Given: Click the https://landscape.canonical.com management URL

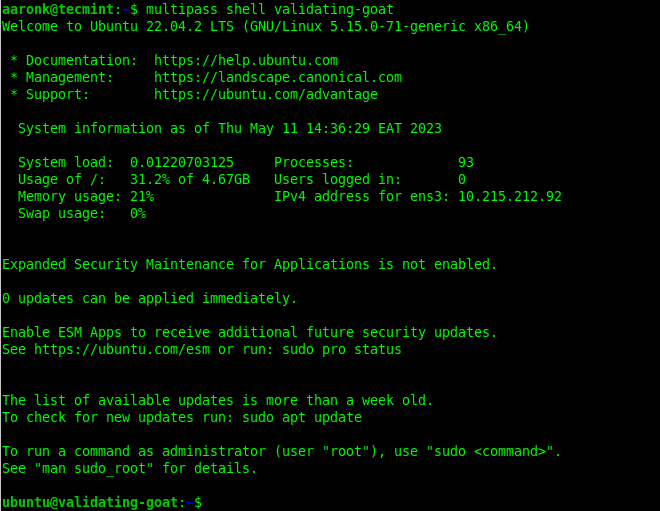Looking at the screenshot, I should (278, 77).
